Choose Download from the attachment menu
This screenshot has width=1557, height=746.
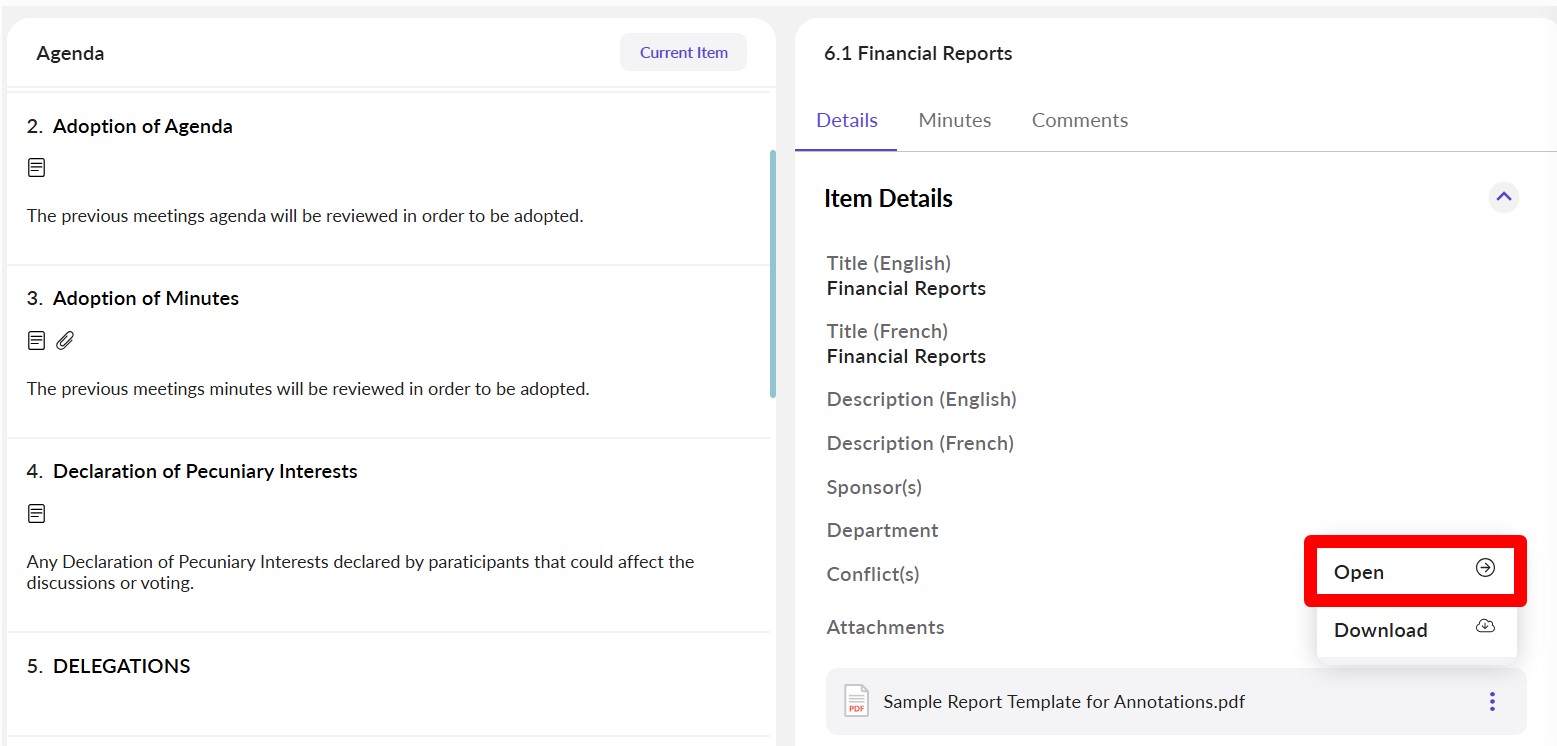click(1380, 630)
